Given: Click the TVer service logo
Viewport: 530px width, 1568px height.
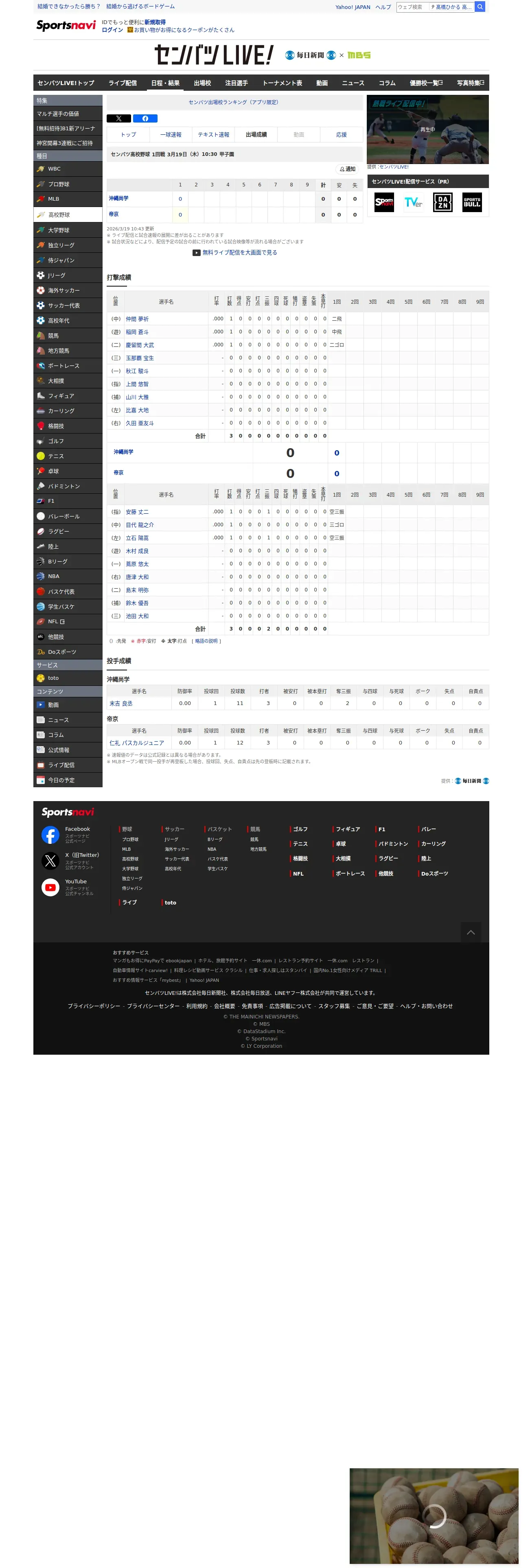Looking at the screenshot, I should (x=413, y=202).
